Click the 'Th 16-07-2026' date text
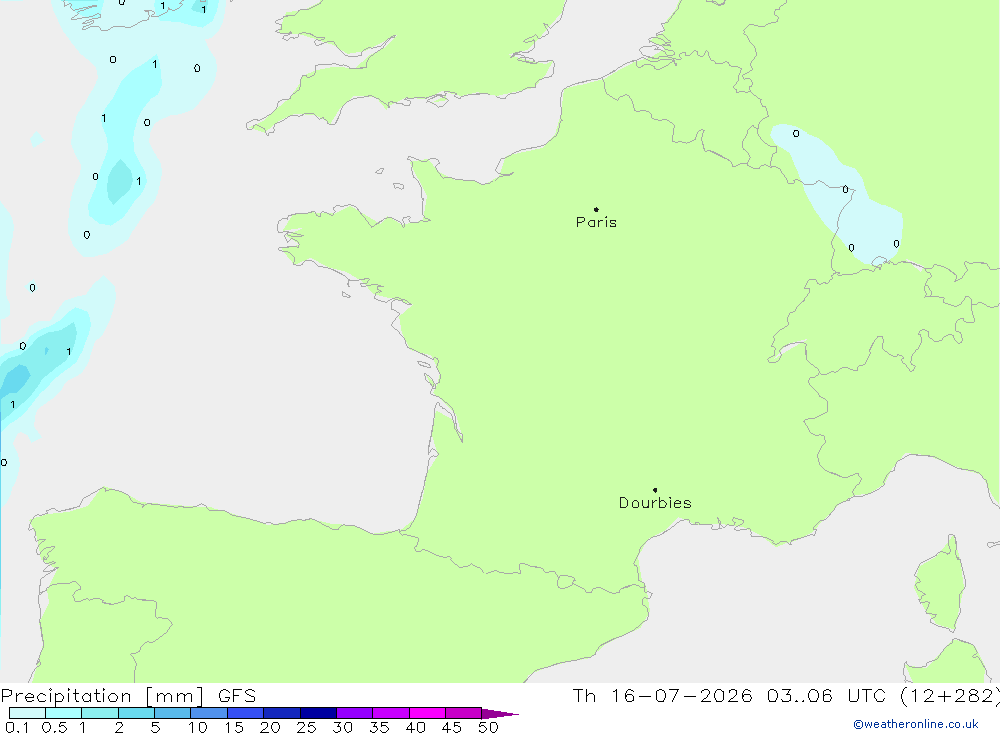 pyautogui.click(x=662, y=696)
